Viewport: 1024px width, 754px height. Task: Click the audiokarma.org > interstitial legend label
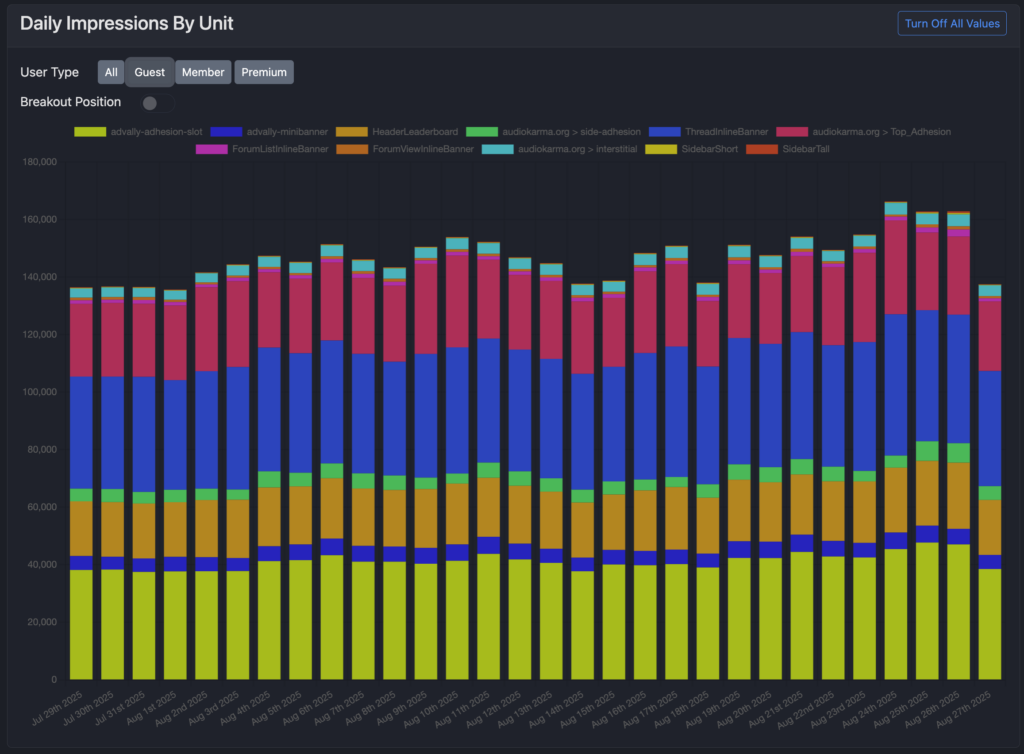(x=577, y=149)
